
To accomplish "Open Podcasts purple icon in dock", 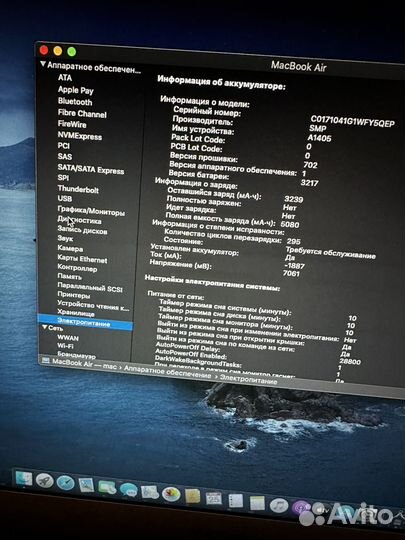I will tap(301, 508).
